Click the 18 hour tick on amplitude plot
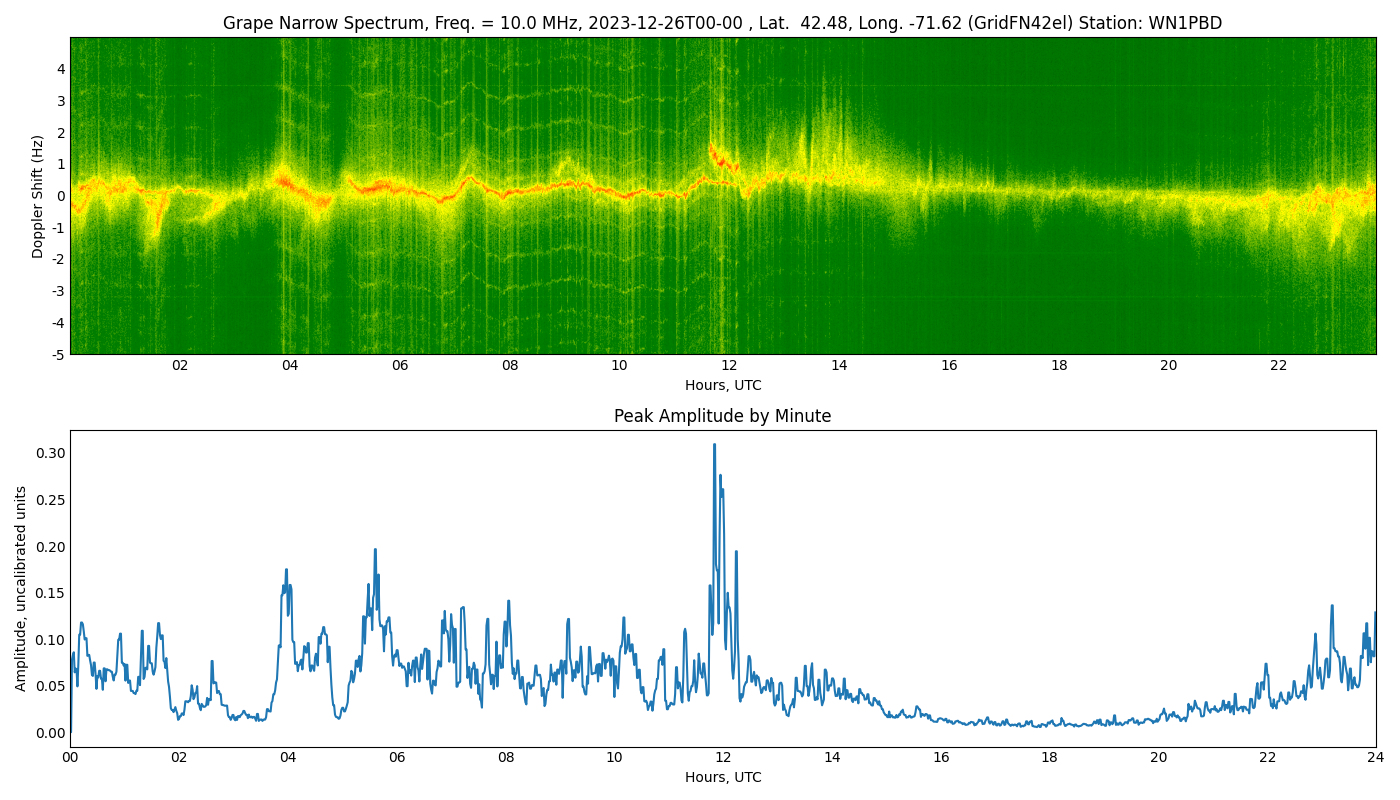This screenshot has height=800, width=1400. [x=1049, y=757]
